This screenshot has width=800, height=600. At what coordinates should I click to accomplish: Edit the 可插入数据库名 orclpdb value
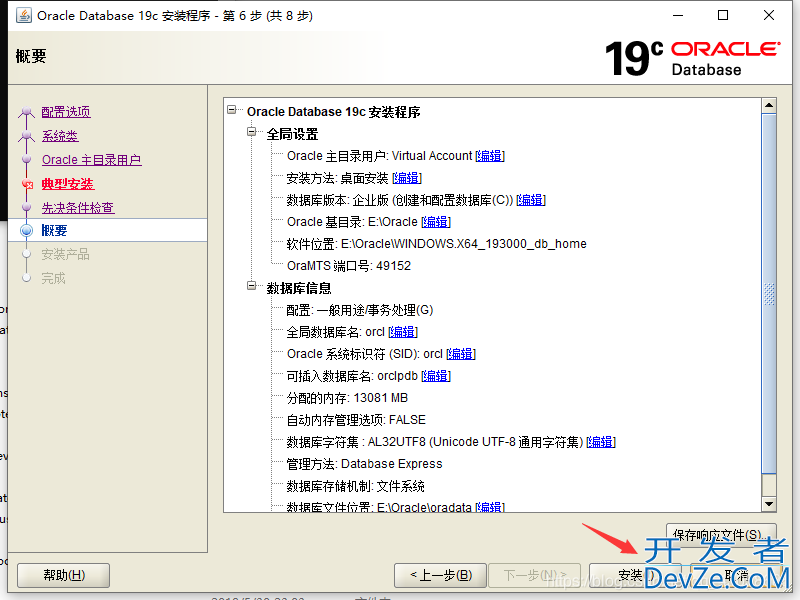tap(436, 376)
